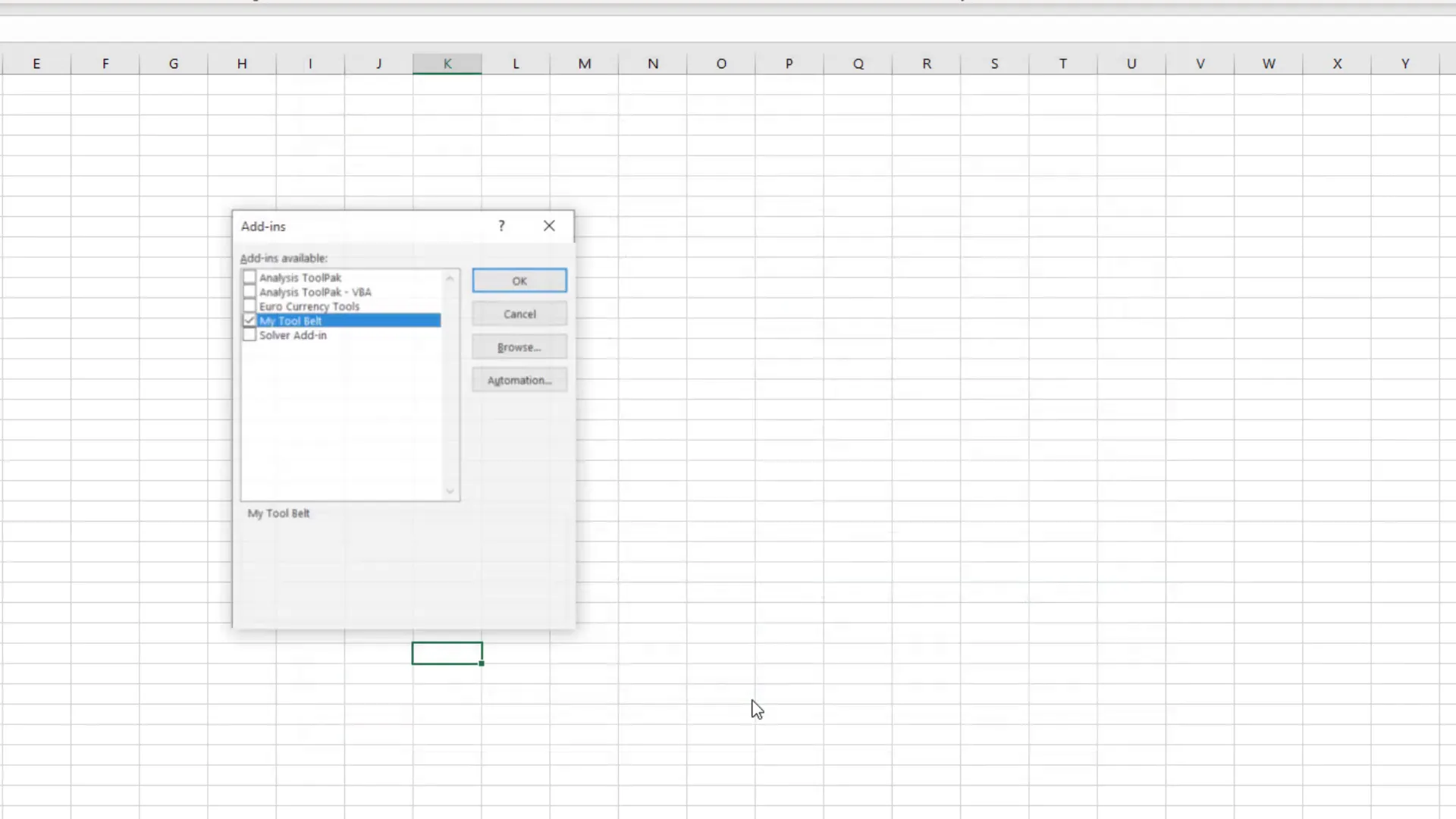This screenshot has width=1456, height=819.
Task: Select column T header
Action: pos(1063,64)
